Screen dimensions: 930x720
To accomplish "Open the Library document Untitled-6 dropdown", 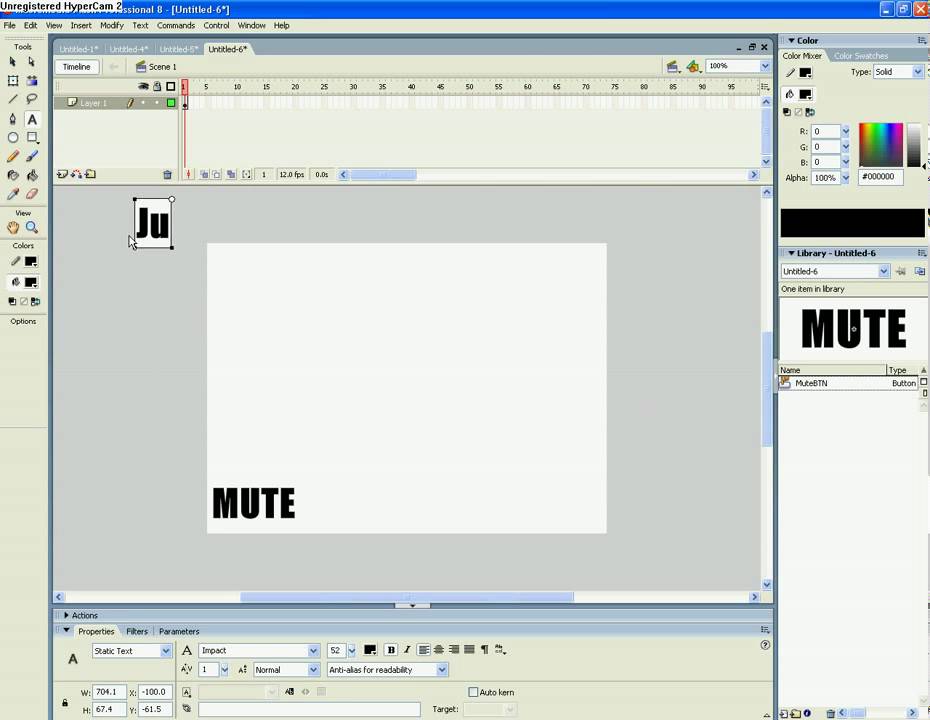I will 884,272.
